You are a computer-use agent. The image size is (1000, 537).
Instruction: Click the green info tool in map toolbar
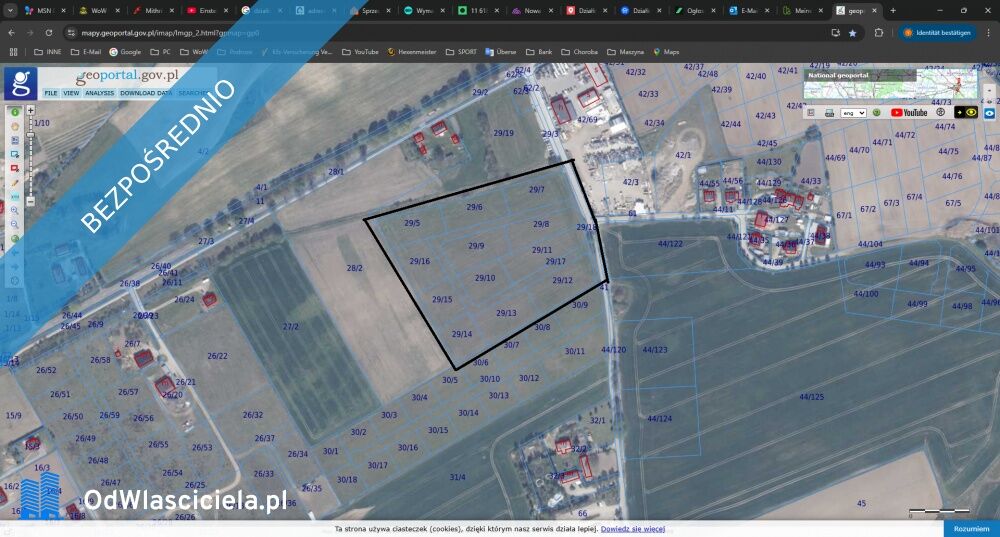[15, 112]
